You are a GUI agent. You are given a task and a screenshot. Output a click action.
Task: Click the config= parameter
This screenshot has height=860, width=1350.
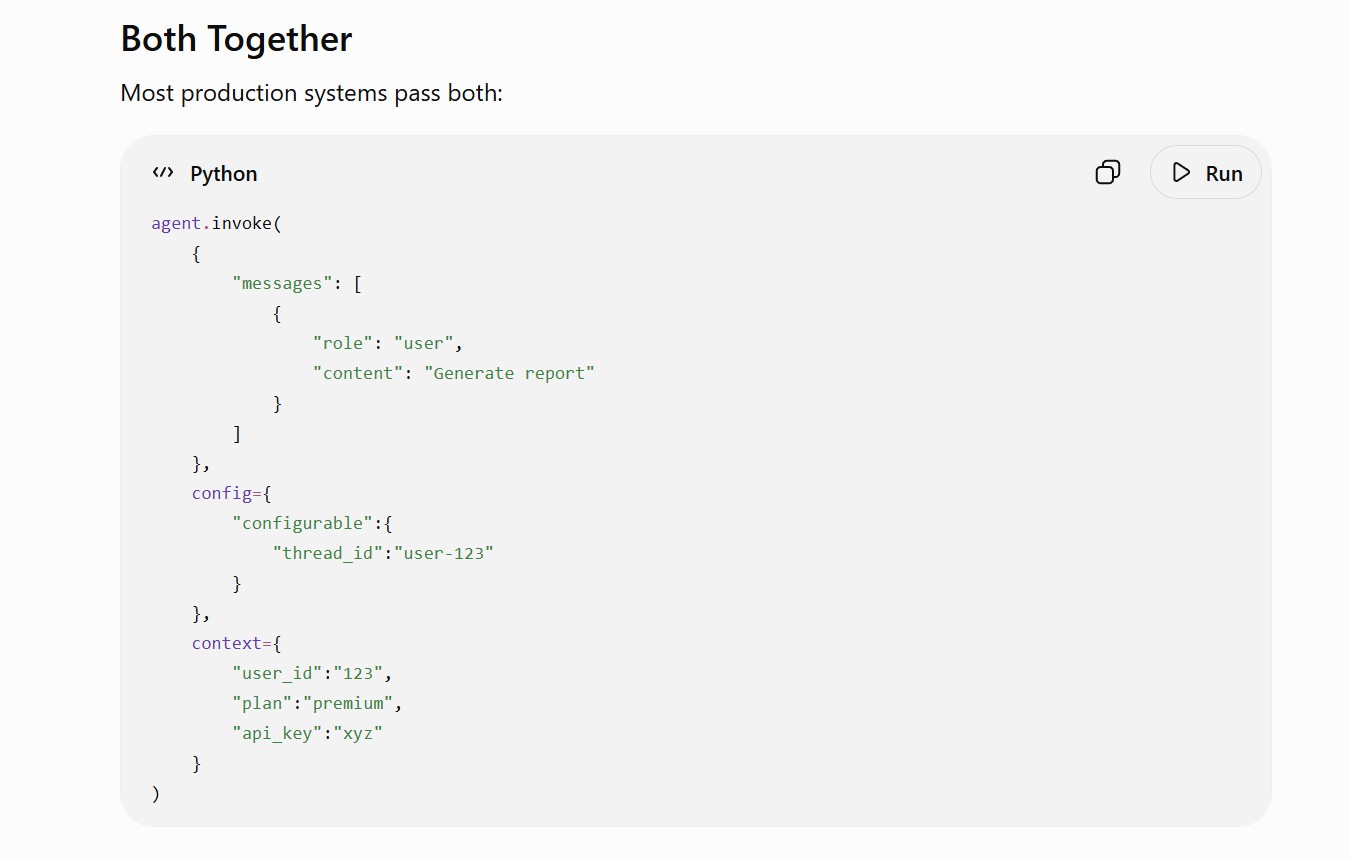(228, 493)
